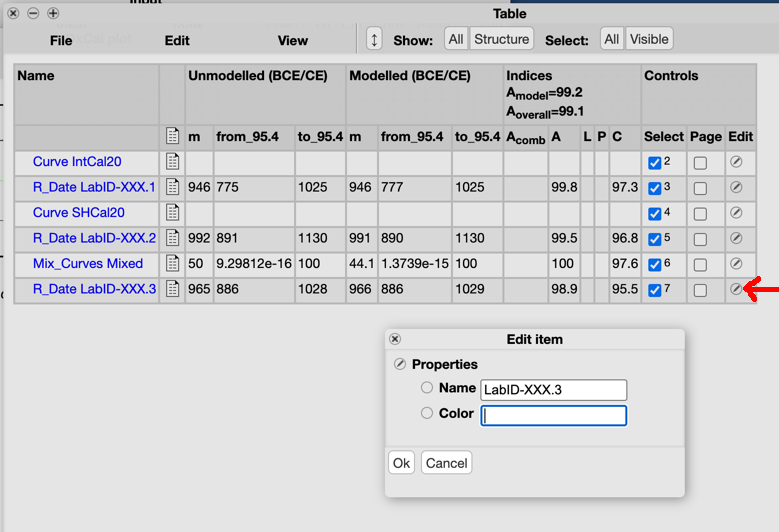
Task: Click the up-down arrow sort button
Action: tap(374, 39)
